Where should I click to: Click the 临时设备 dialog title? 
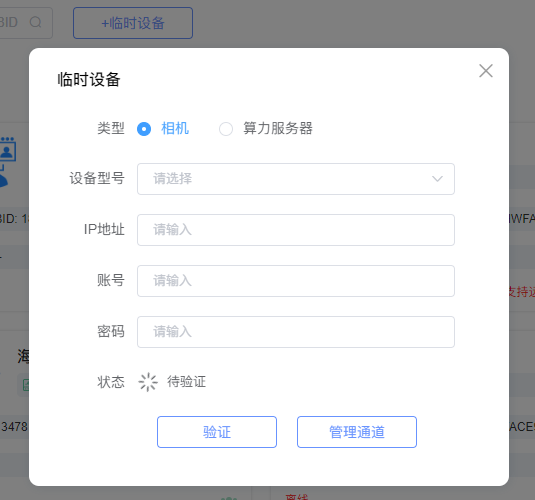pyautogui.click(x=89, y=80)
